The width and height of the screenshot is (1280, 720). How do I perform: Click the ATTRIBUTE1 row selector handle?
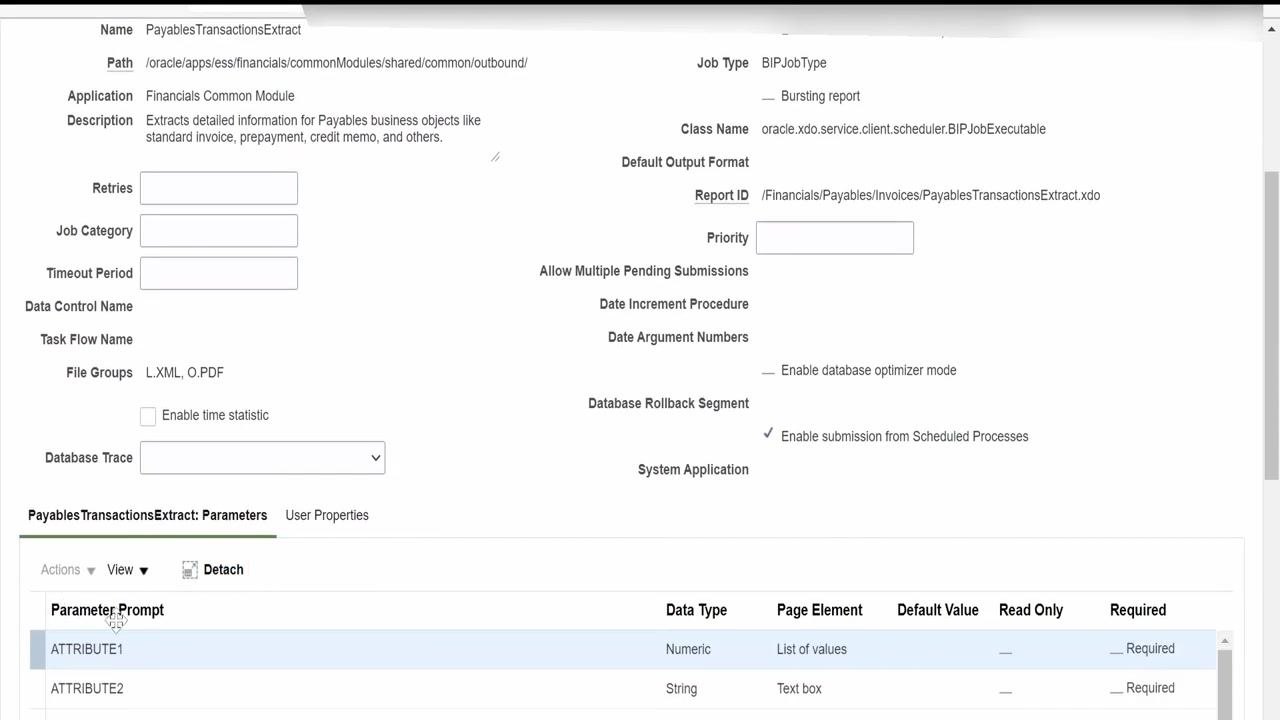click(x=37, y=649)
